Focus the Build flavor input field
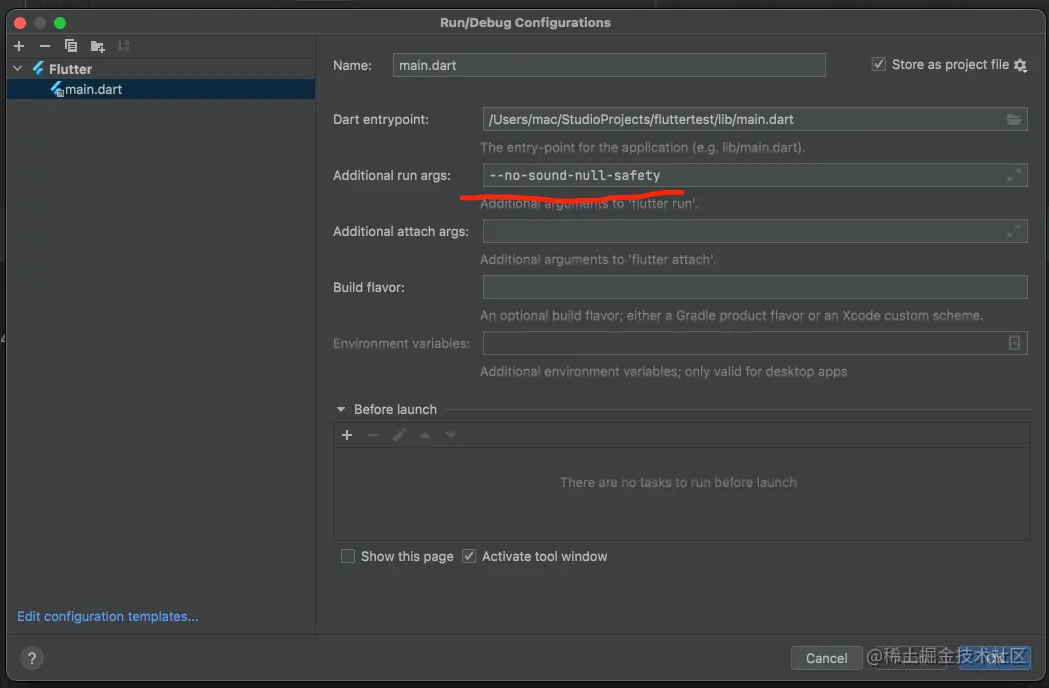1049x688 pixels. 754,287
